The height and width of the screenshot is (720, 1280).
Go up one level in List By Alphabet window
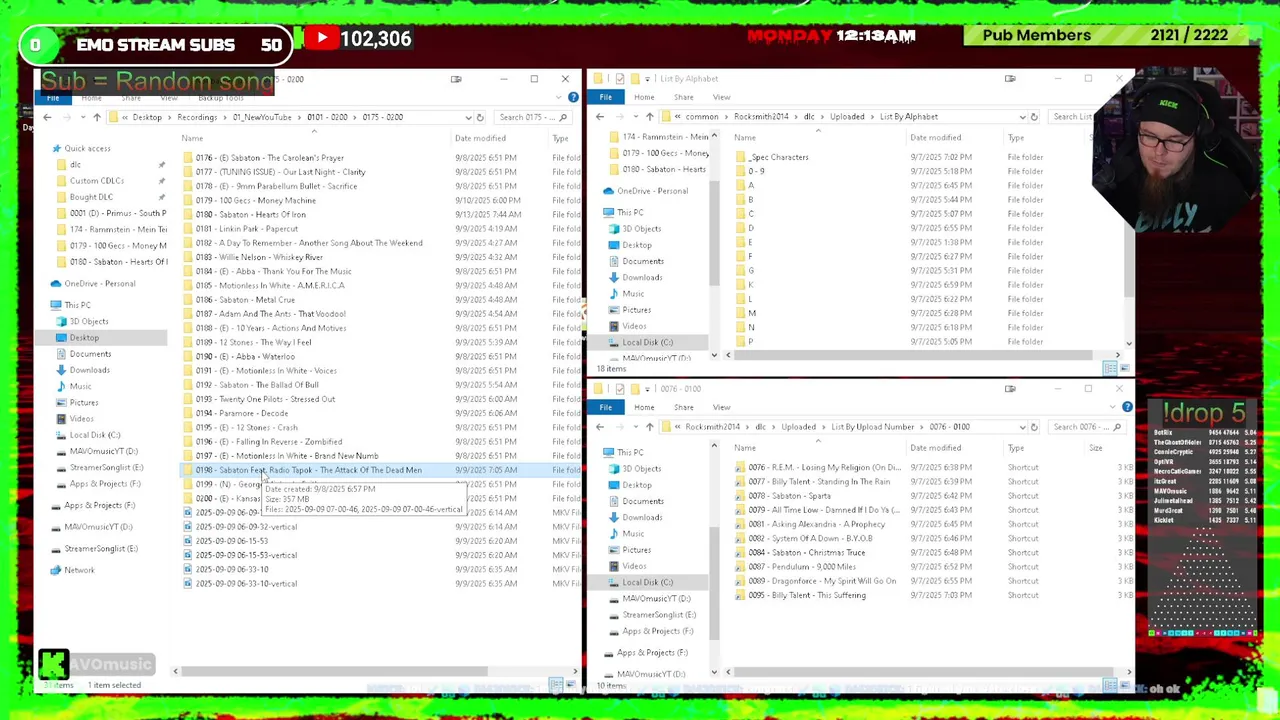point(649,117)
